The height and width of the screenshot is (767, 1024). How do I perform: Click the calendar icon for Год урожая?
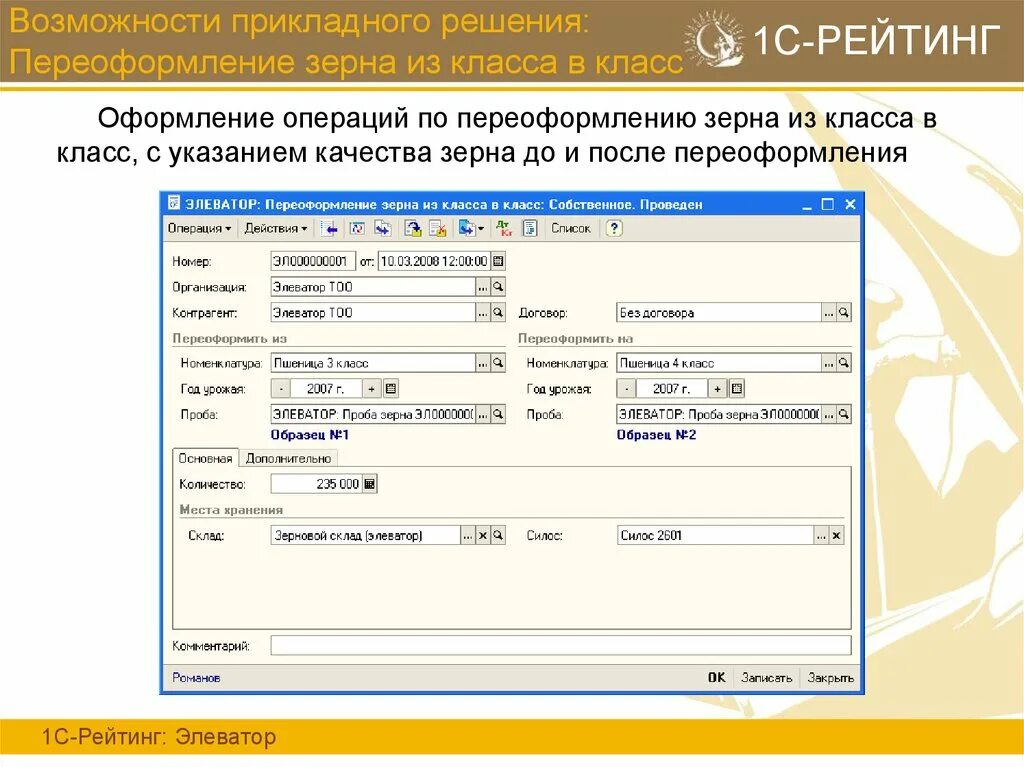point(392,387)
